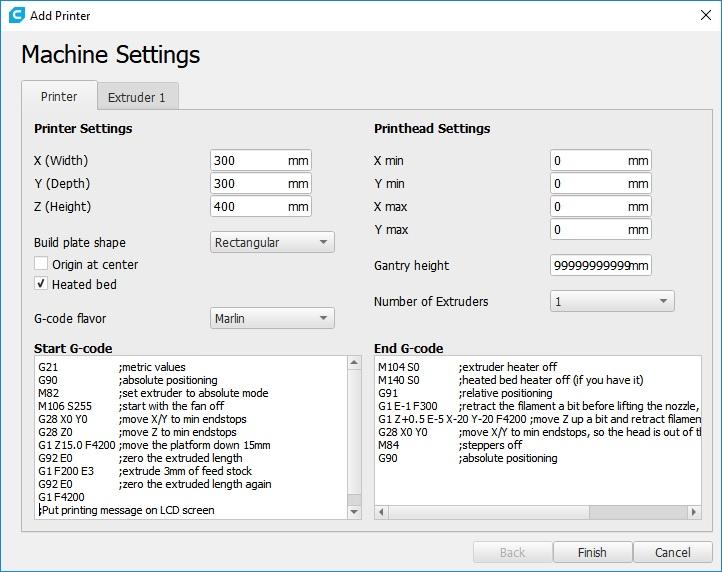Screen dimensions: 722x572
Task: Focus the Z (Height) input field
Action: (250, 206)
